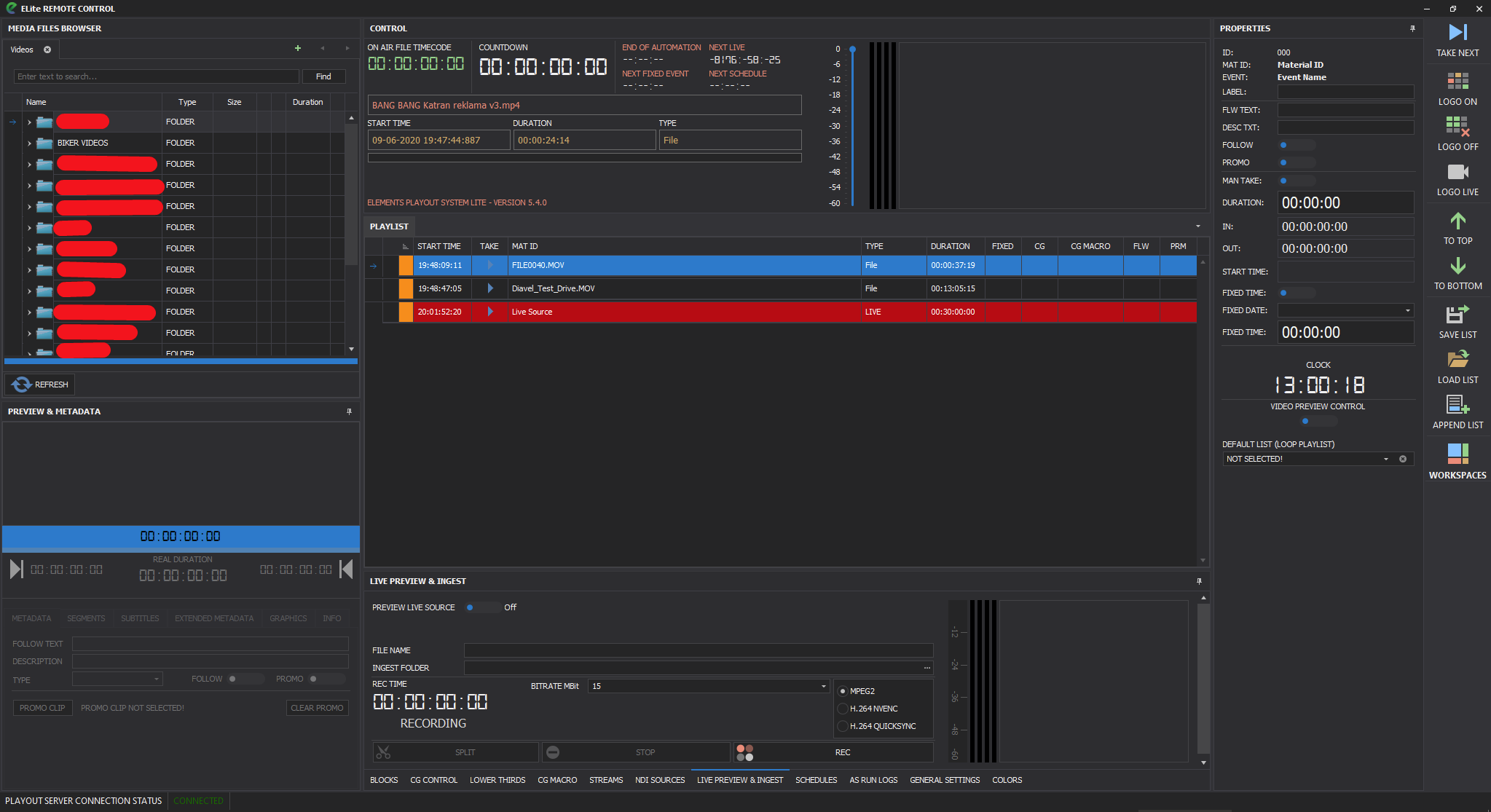Click the LOAD LIST folder icon
Screen dimensions: 1491x812
pyautogui.click(x=1457, y=359)
